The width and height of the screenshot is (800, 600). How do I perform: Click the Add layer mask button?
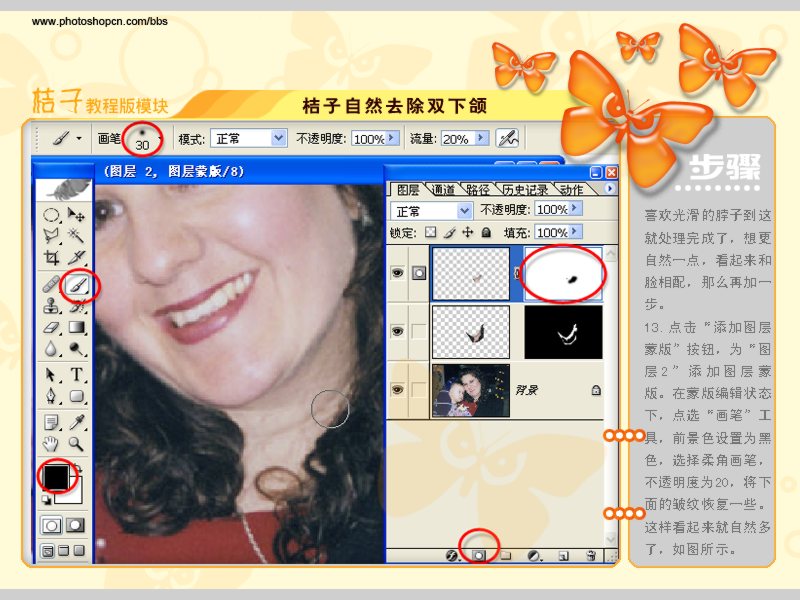tap(479, 555)
